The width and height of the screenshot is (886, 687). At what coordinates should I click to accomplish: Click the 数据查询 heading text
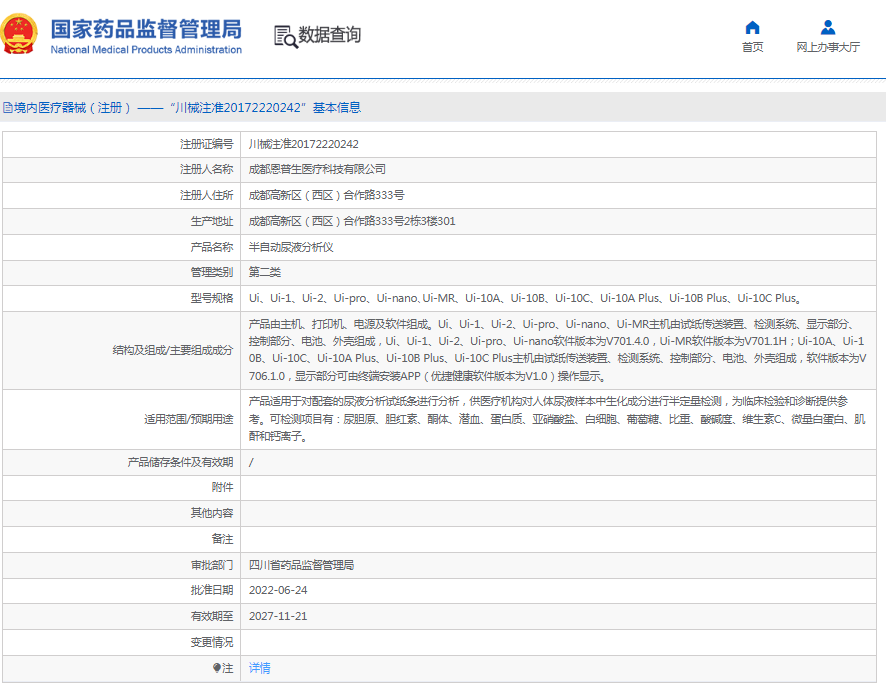pos(330,35)
